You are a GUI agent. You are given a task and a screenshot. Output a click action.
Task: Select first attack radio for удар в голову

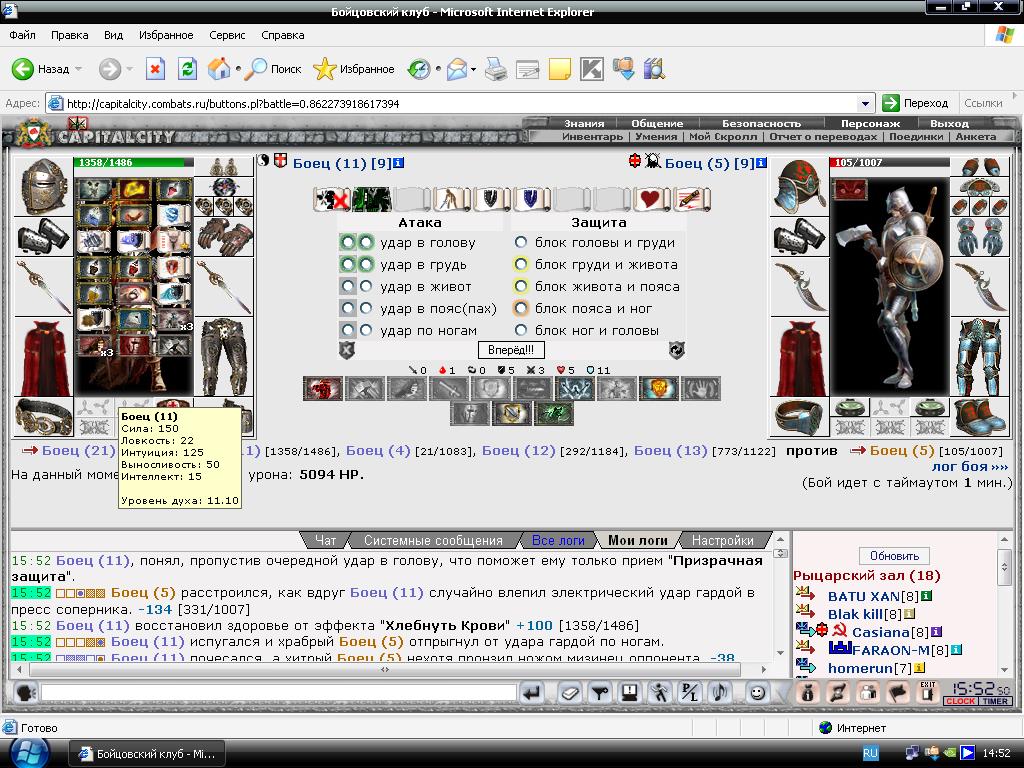click(348, 243)
